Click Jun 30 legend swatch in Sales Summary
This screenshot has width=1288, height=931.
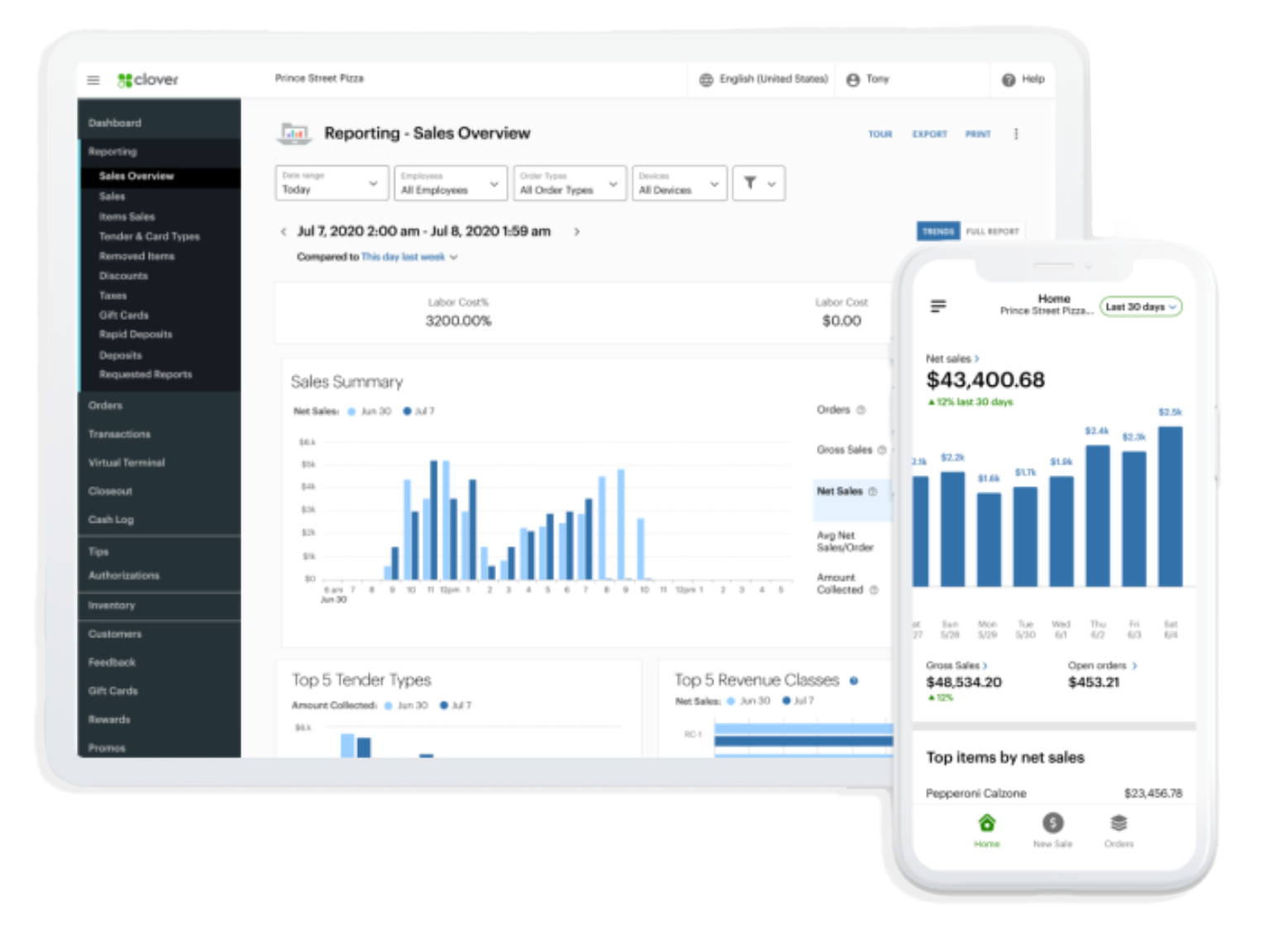[x=351, y=412]
